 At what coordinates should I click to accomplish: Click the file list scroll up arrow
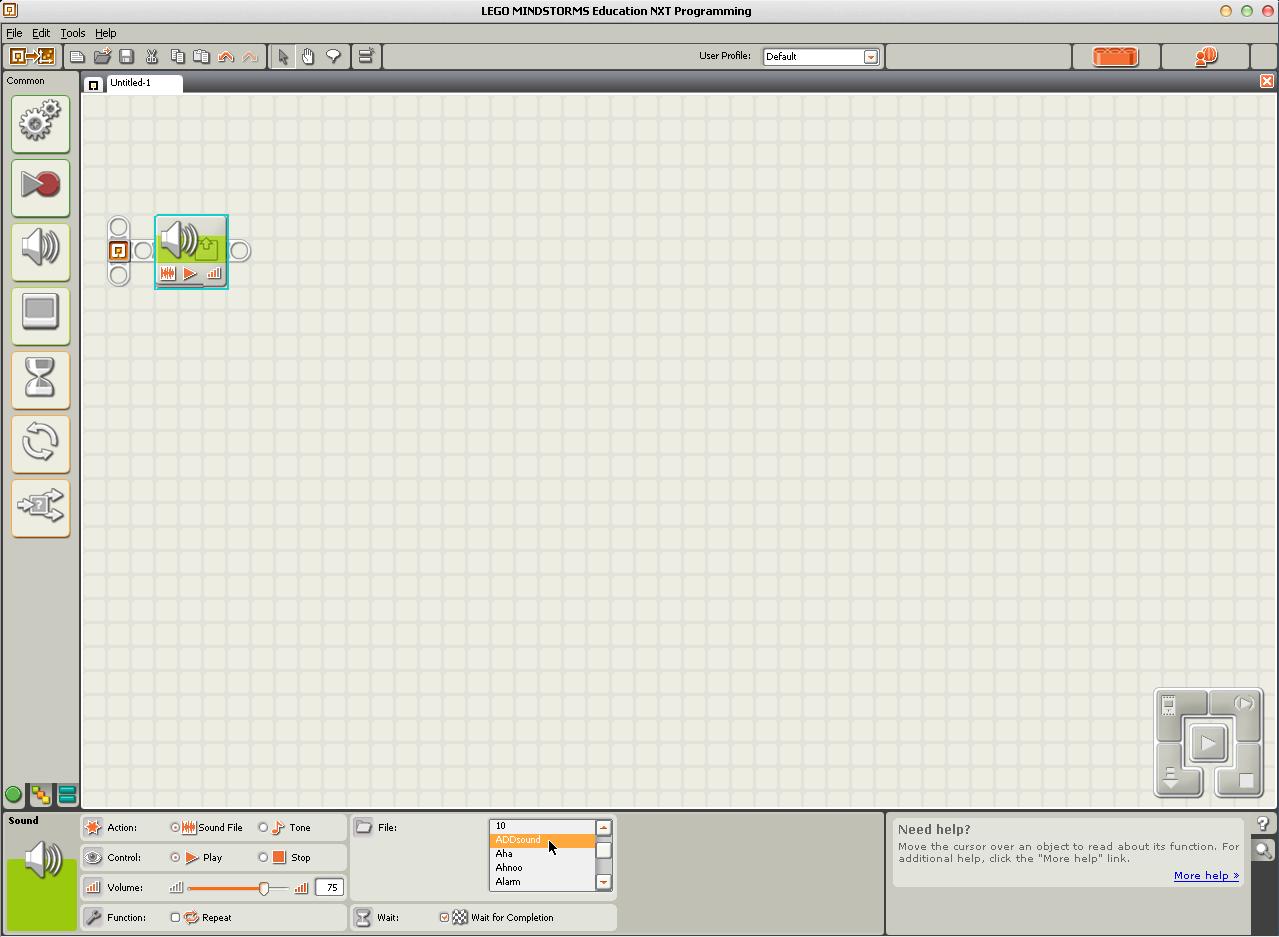pos(603,827)
